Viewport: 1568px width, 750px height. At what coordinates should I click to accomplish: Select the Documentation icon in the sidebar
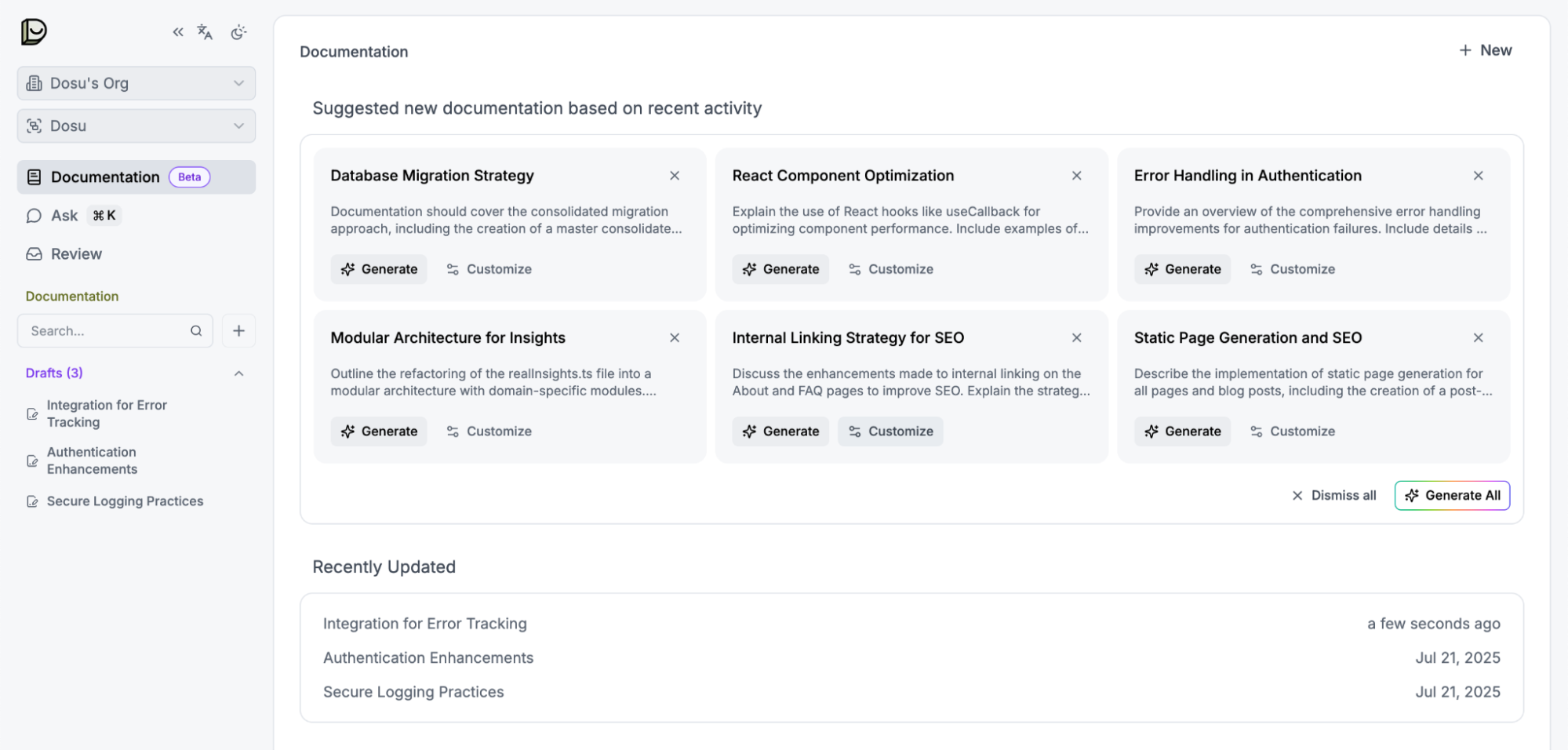pos(34,177)
